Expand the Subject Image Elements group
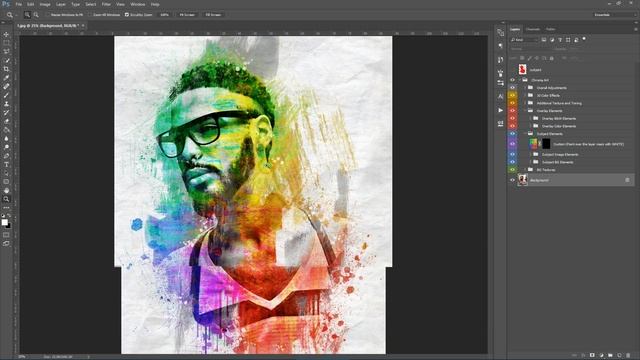This screenshot has width=640, height=360. coord(531,154)
